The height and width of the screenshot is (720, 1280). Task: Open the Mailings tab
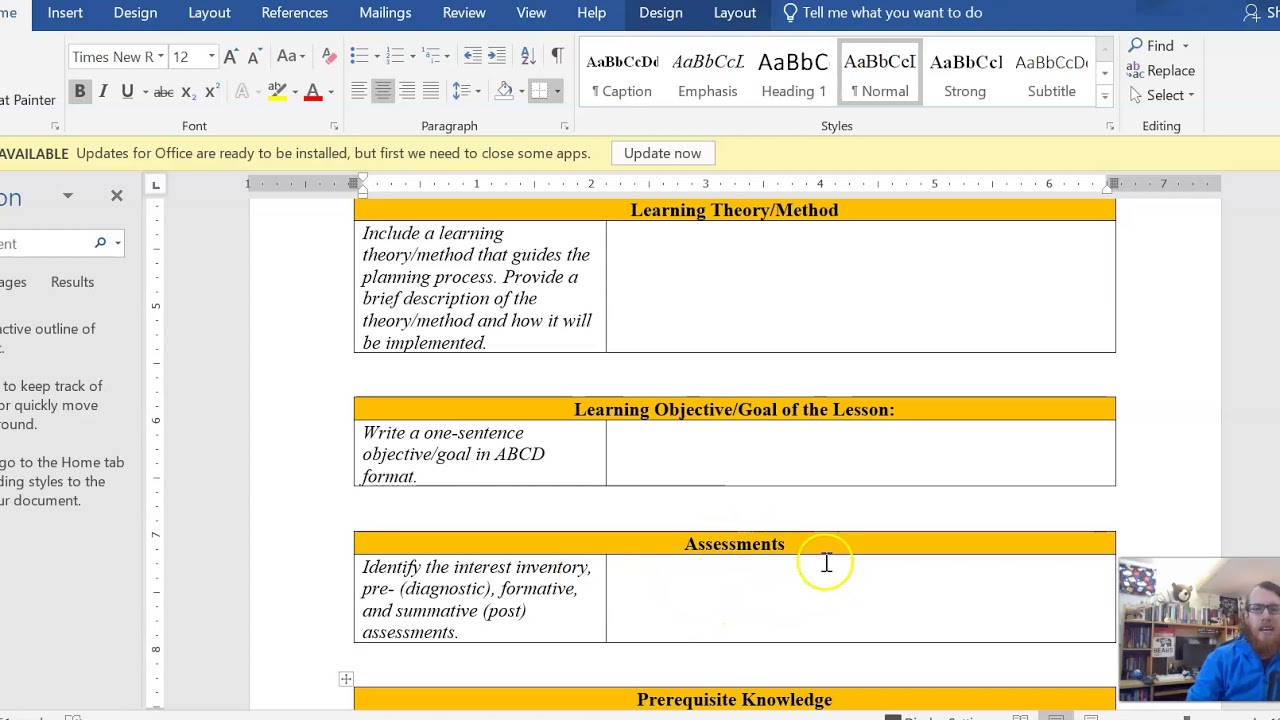tap(385, 13)
